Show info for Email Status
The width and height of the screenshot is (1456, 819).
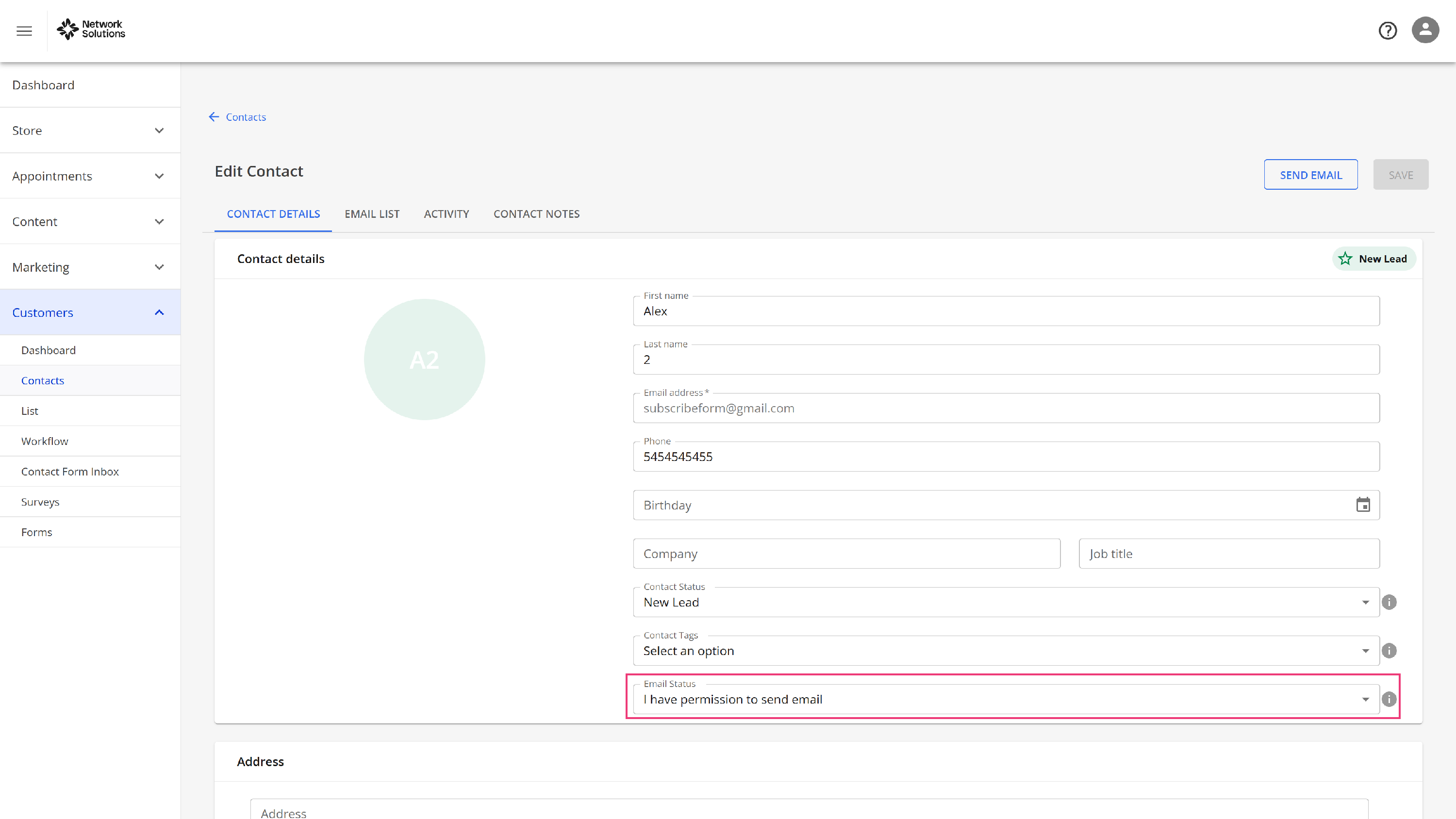tap(1390, 699)
